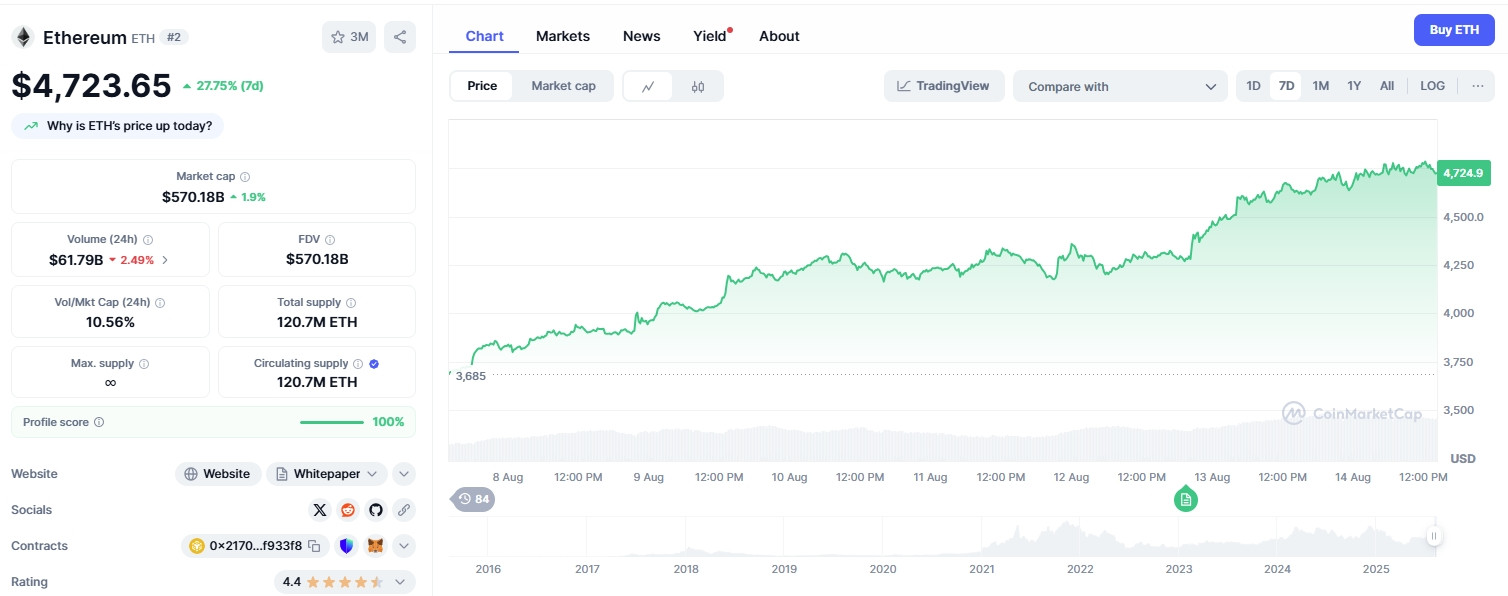
Task: Add Ethereum to watchlist via star button
Action: (348, 37)
